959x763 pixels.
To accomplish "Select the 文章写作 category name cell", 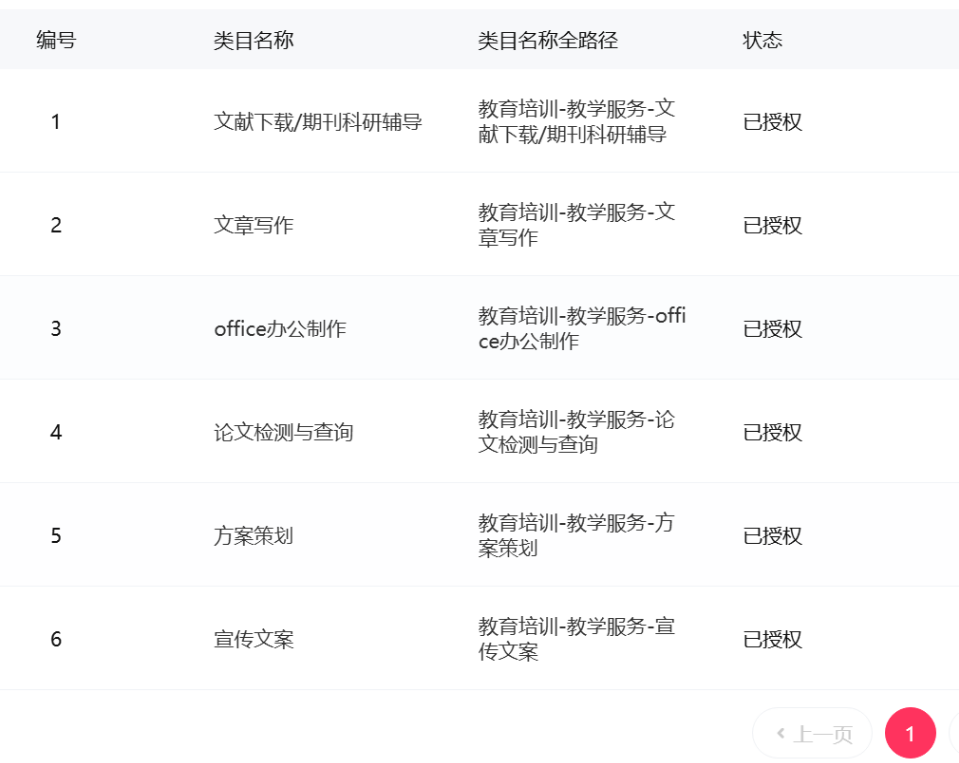I will coord(253,225).
